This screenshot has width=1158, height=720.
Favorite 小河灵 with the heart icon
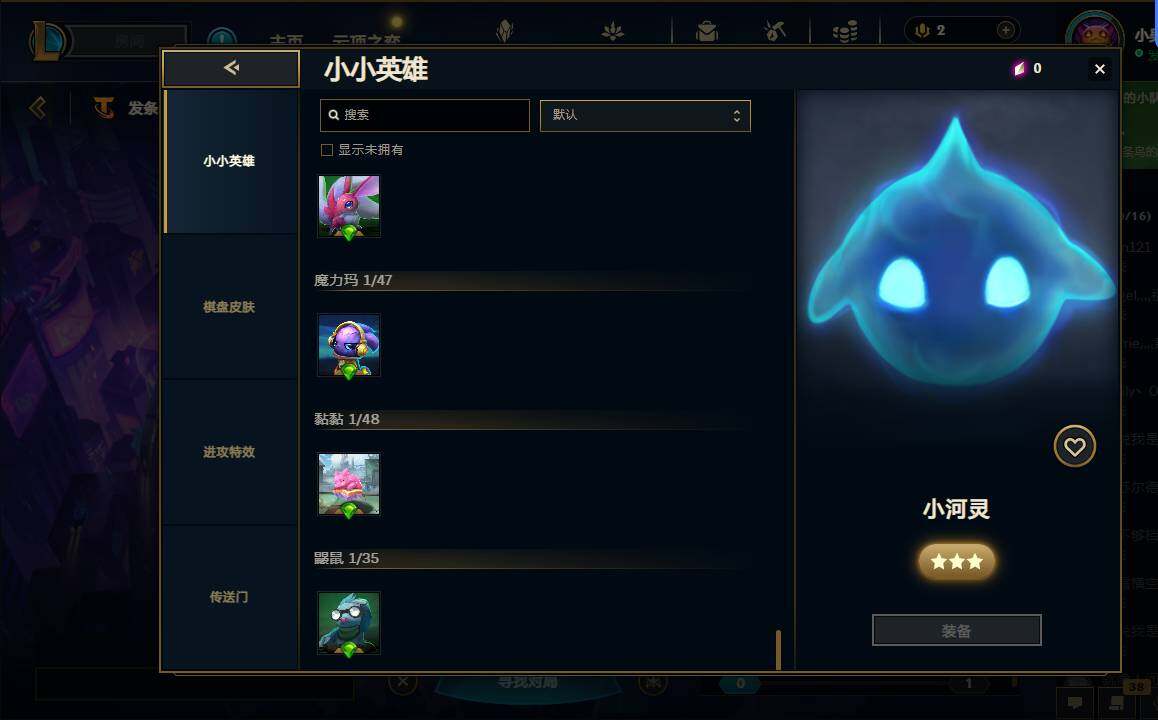(1074, 446)
